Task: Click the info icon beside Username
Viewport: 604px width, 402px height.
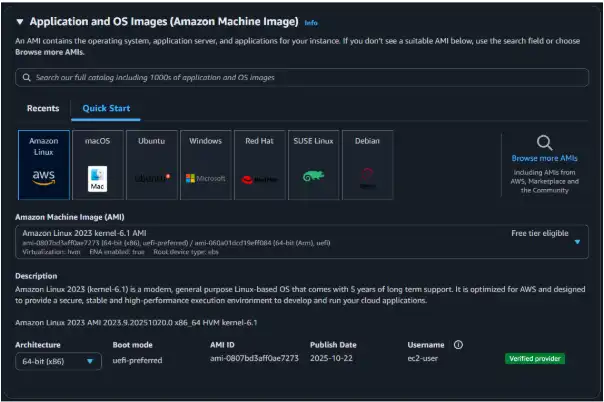Action: tap(458, 345)
